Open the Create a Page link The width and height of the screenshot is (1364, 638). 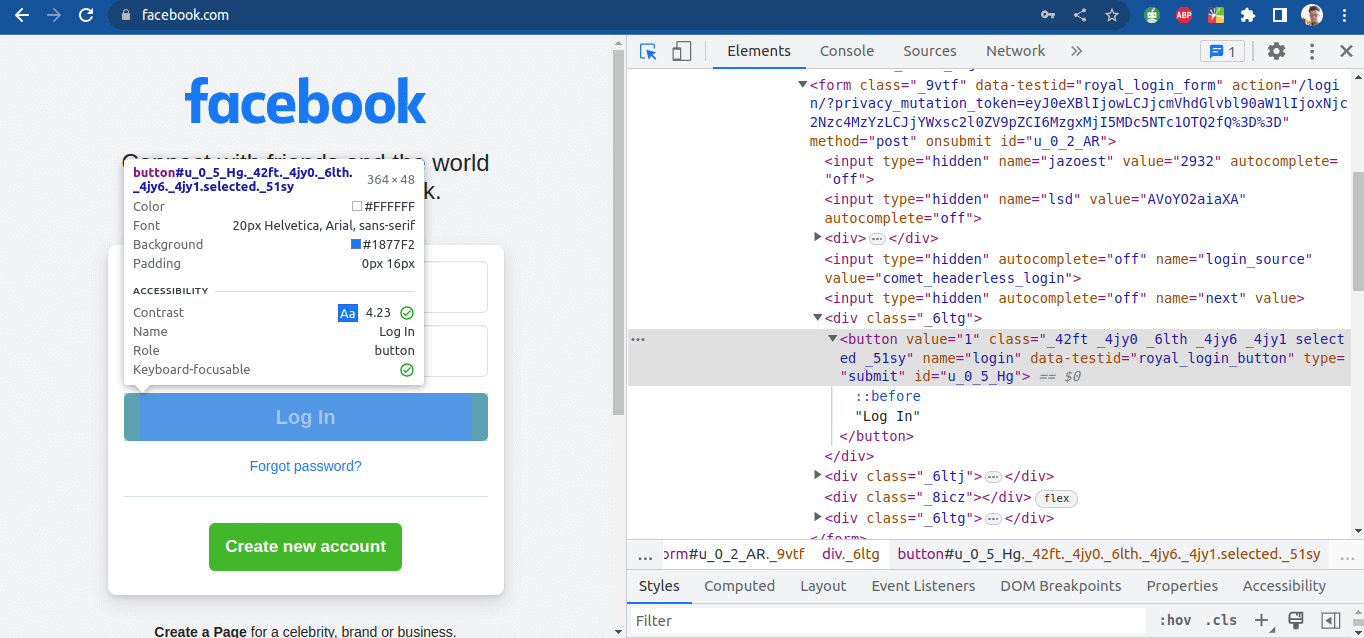[200, 631]
